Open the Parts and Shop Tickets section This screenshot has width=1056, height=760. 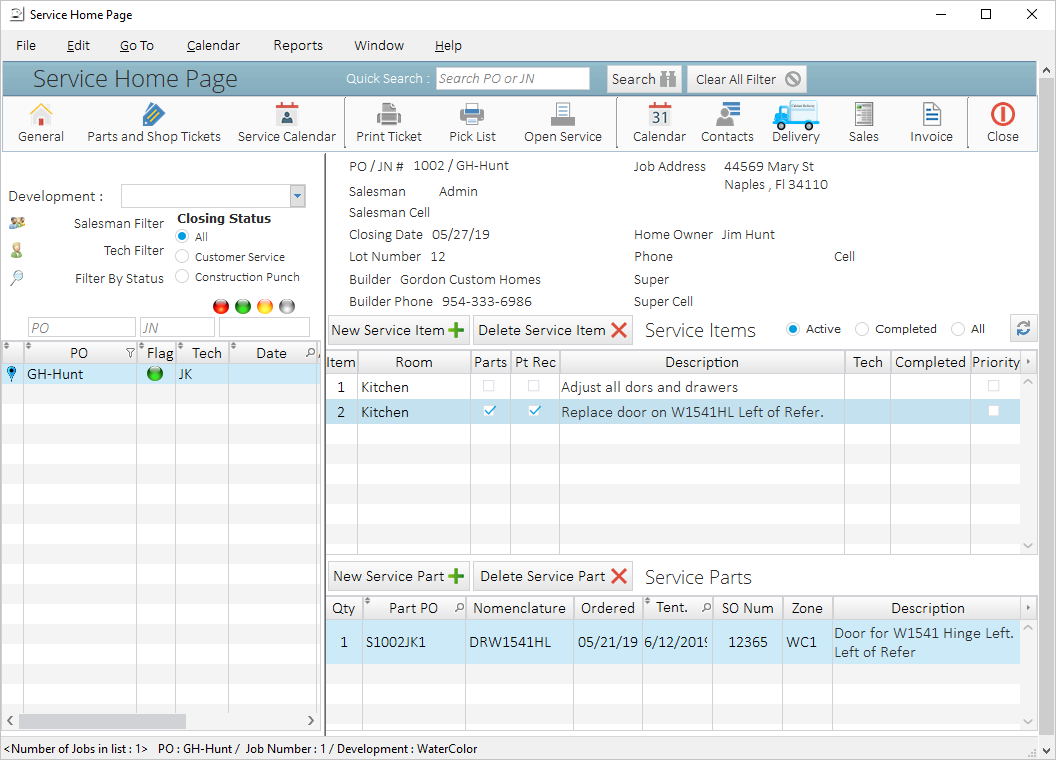click(153, 123)
